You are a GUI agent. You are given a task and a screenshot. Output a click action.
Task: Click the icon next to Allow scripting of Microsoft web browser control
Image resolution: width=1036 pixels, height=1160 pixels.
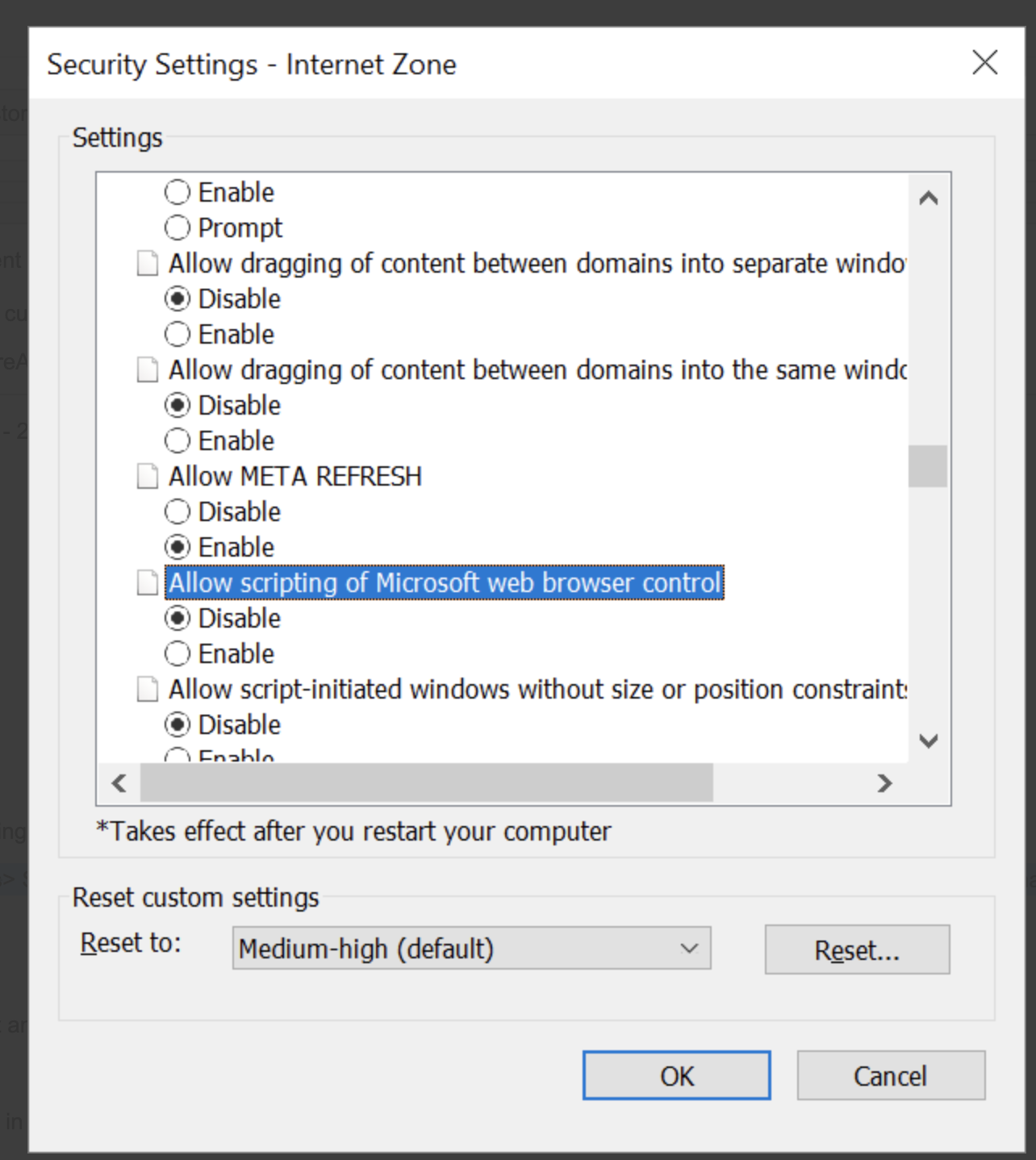(x=147, y=583)
